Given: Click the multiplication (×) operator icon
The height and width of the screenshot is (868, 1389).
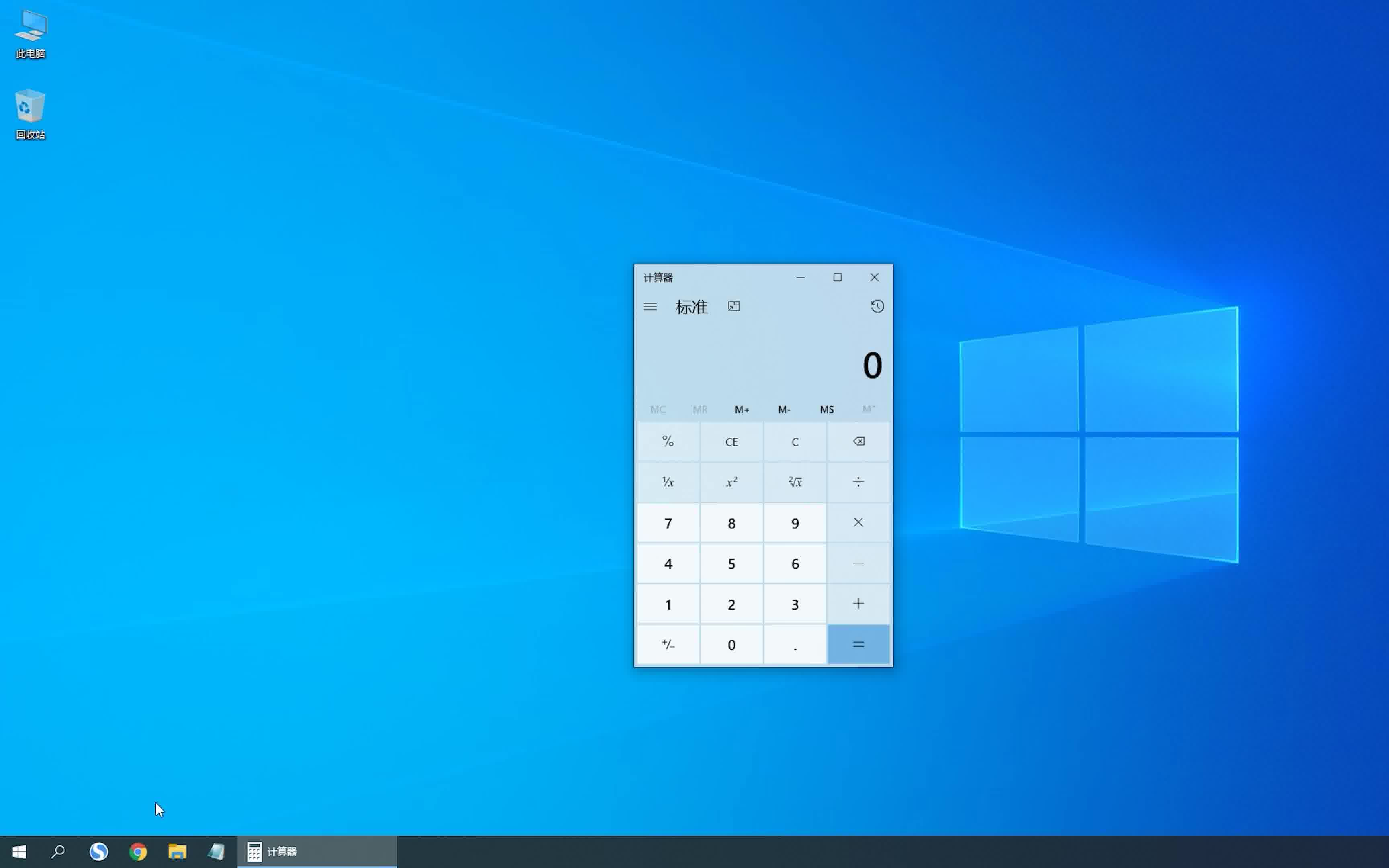Looking at the screenshot, I should (x=858, y=522).
